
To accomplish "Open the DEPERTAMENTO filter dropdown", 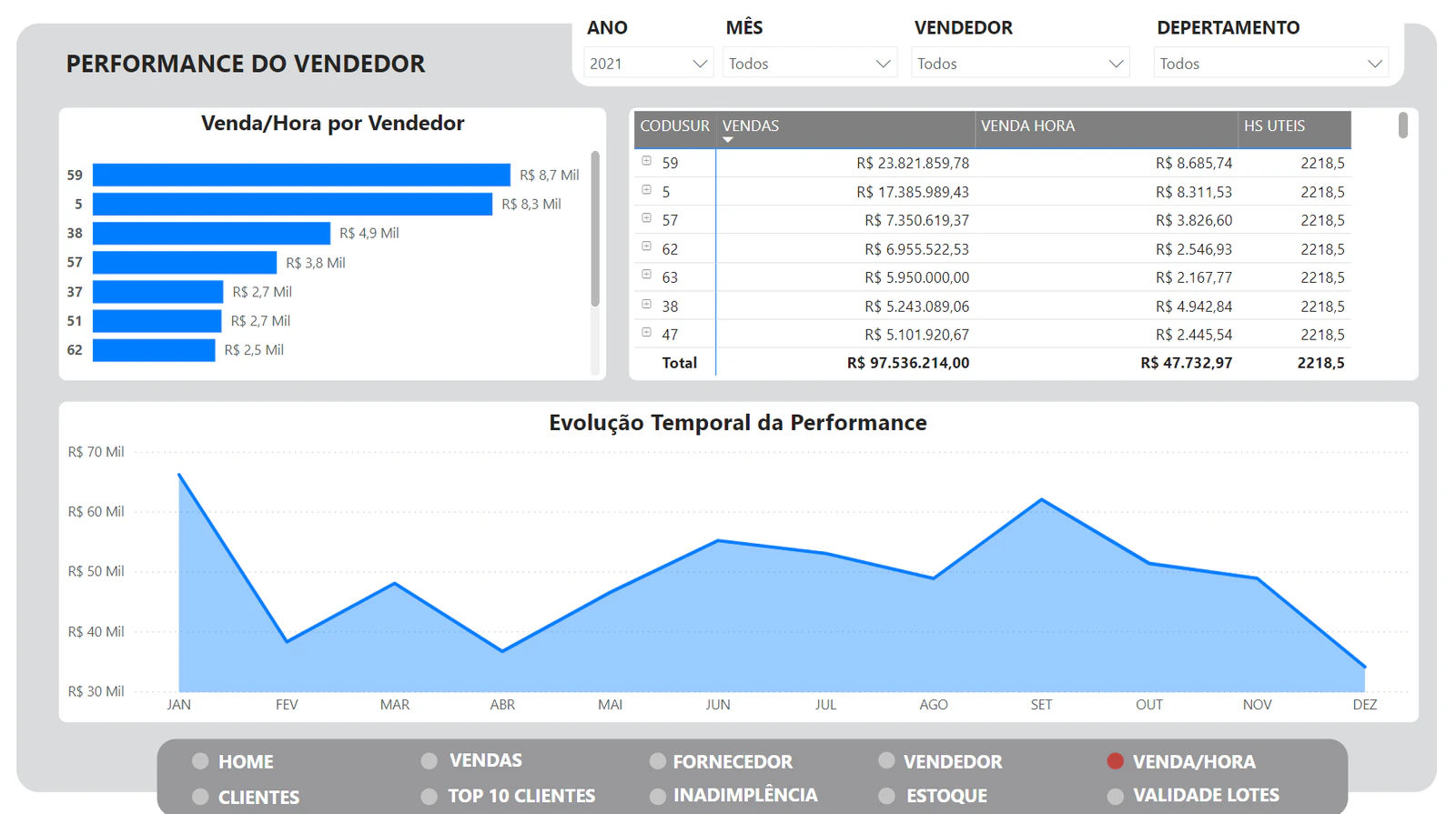I will [x=1271, y=64].
